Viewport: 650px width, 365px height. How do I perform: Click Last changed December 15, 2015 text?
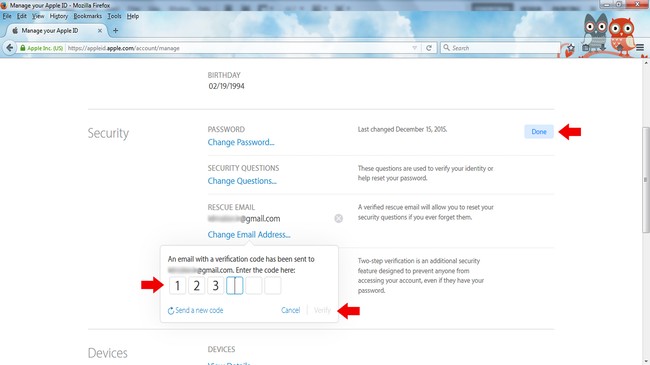click(x=402, y=129)
